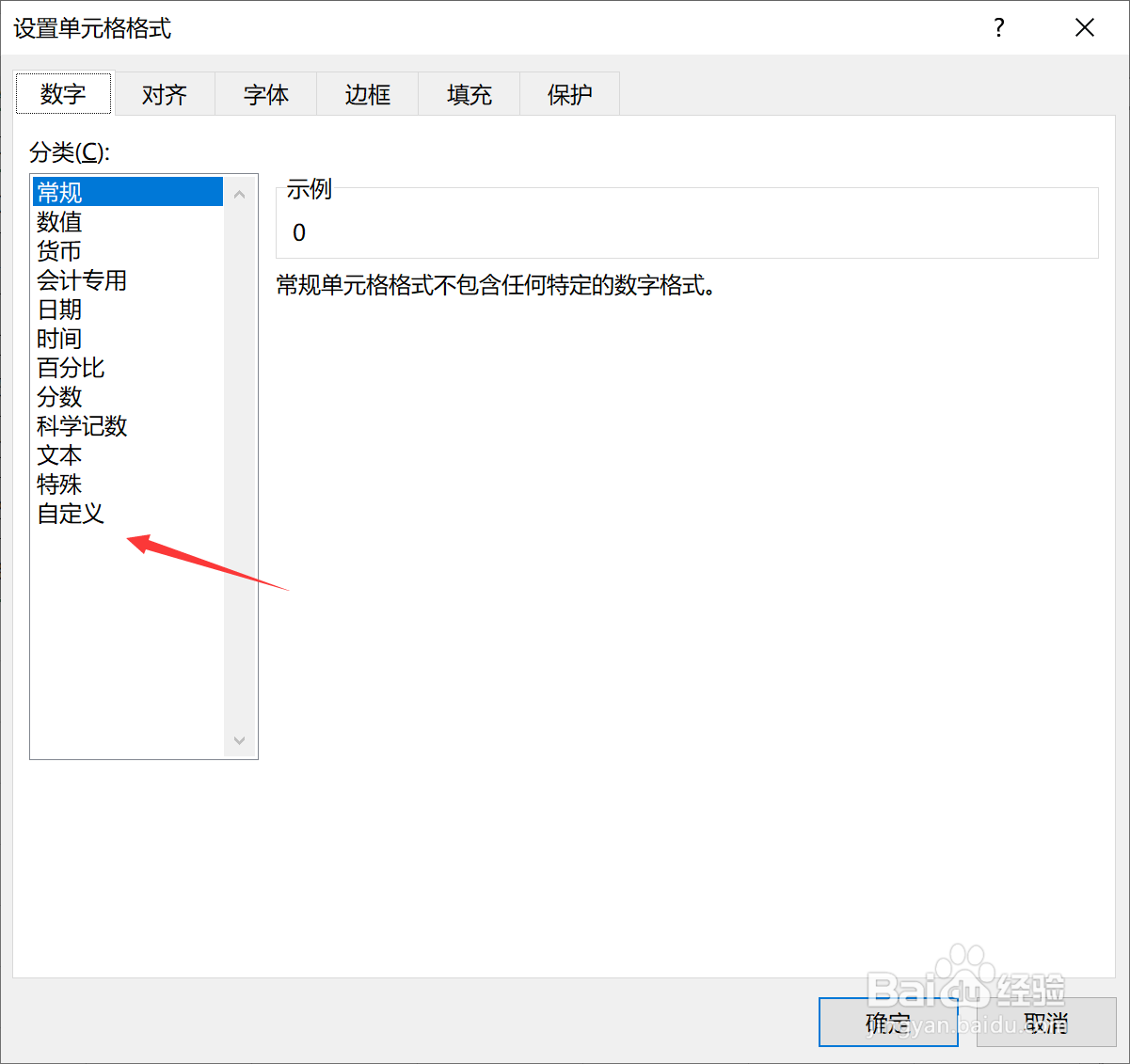This screenshot has width=1130, height=1064.
Task: Pick the 会计专用 category
Action: point(128,280)
